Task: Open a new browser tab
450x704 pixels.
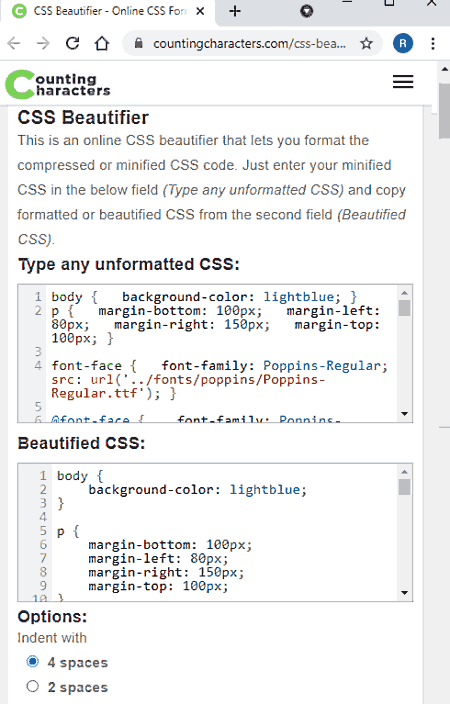Action: click(235, 11)
